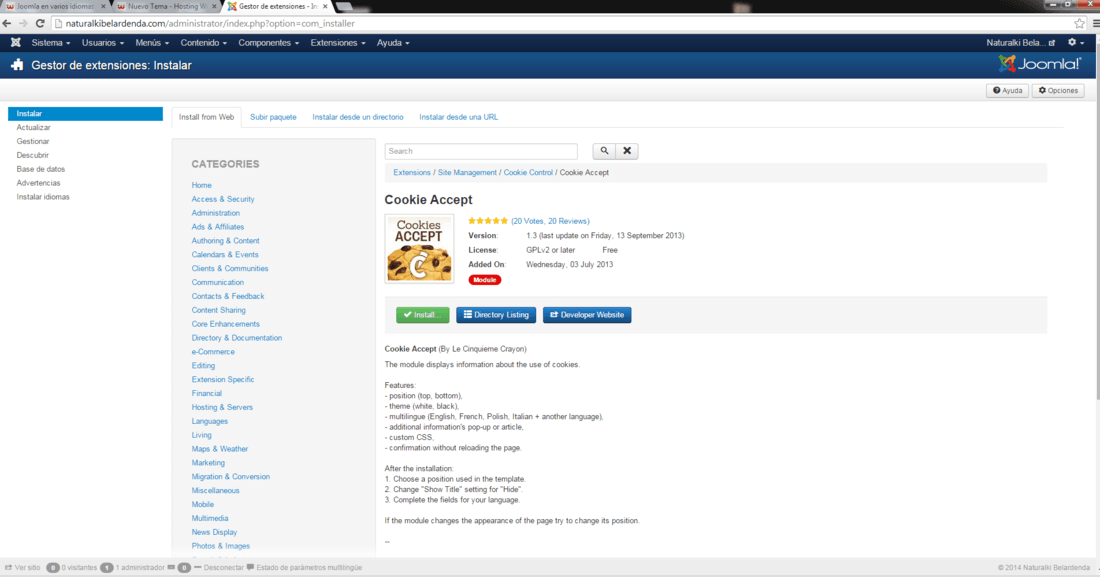Click the Search input field
The width and height of the screenshot is (1100, 577).
481,151
